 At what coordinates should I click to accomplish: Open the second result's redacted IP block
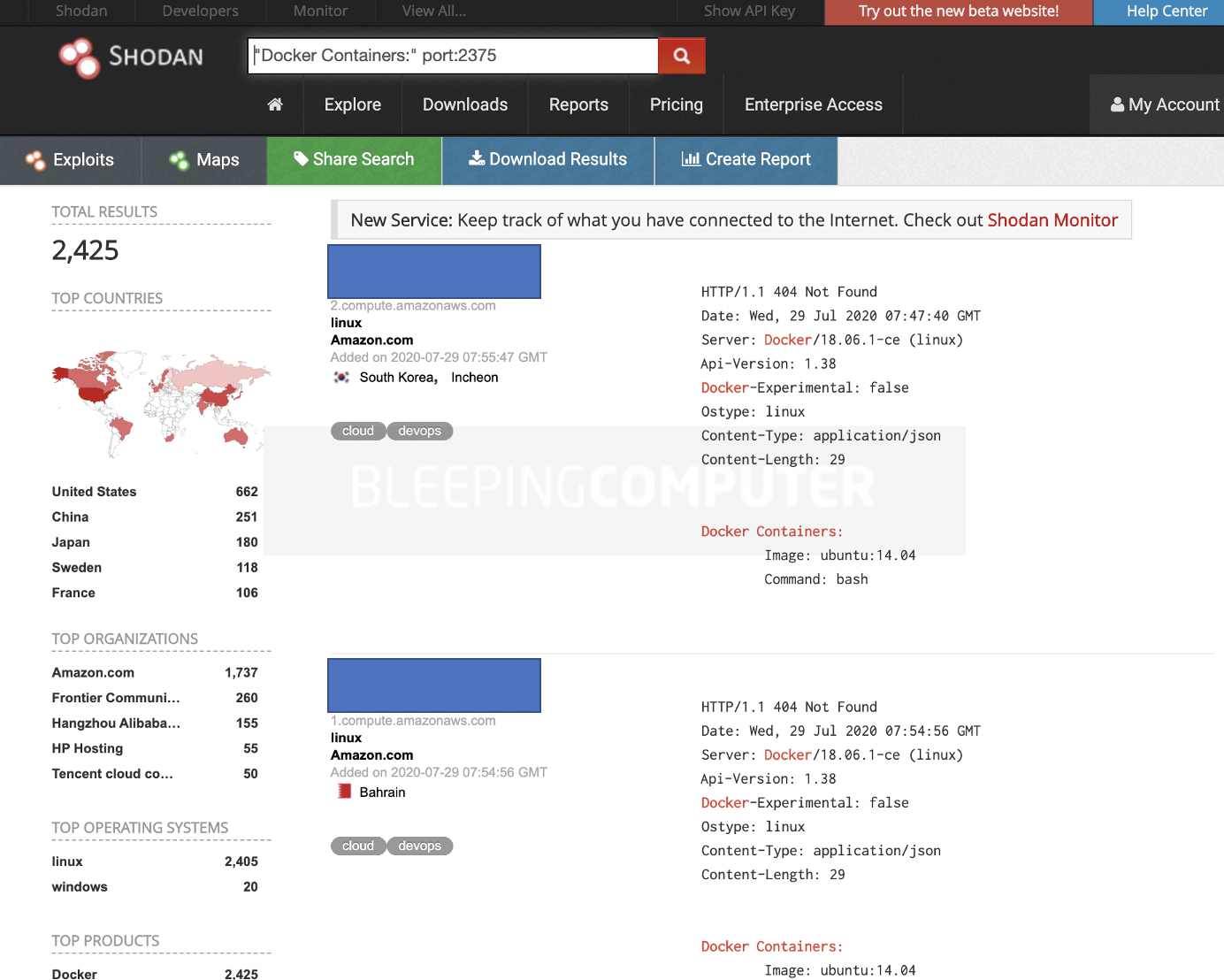point(434,685)
